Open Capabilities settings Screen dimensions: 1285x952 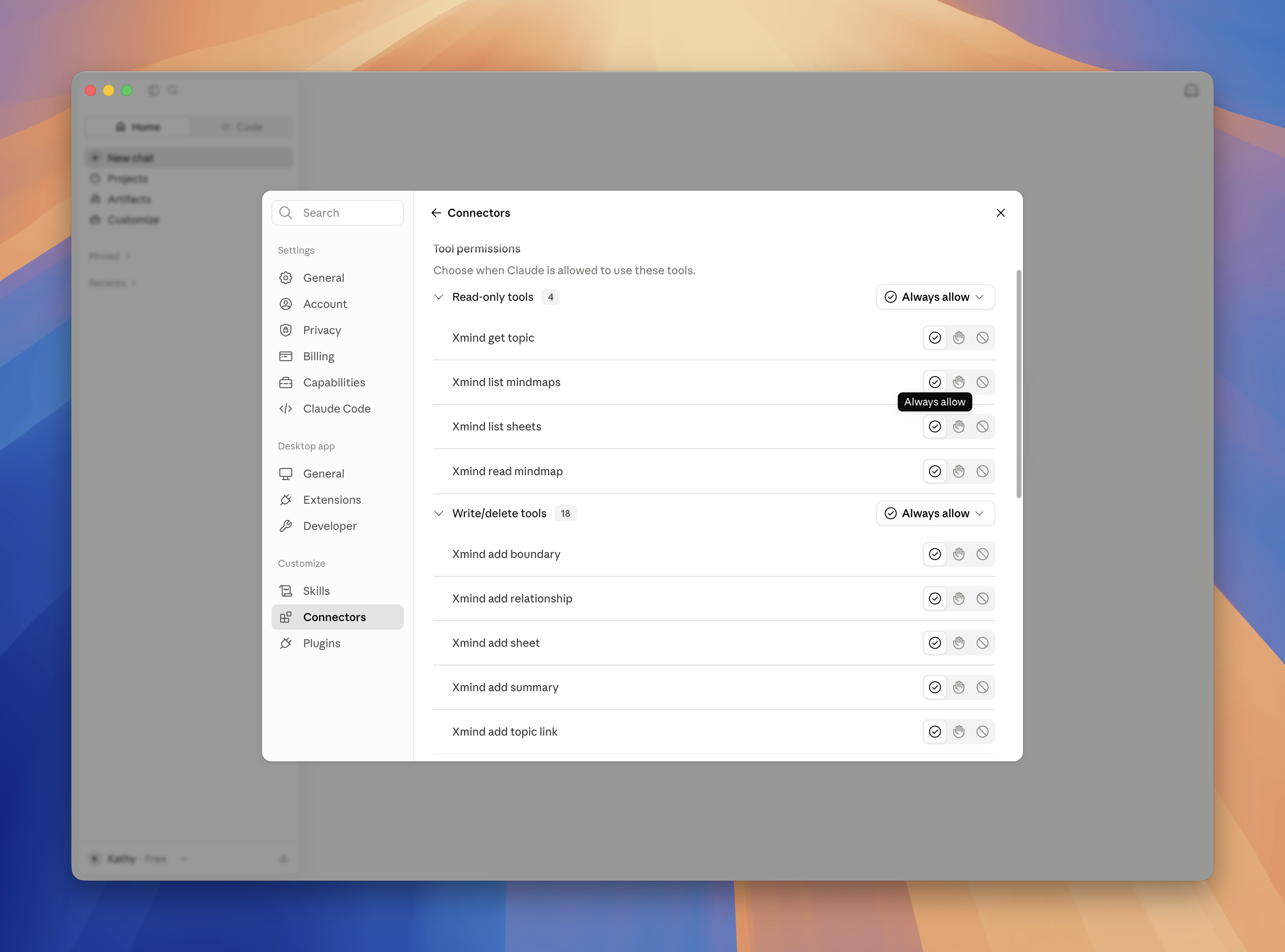point(337,382)
